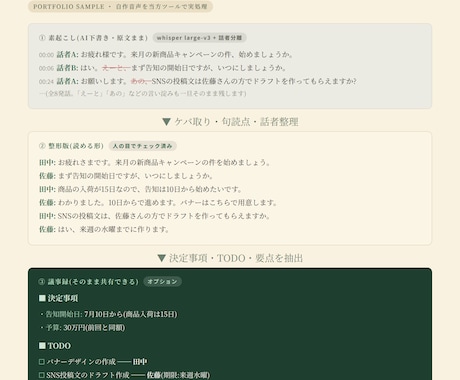Click '予算: 30万円(前回と同額)'

[85, 328]
